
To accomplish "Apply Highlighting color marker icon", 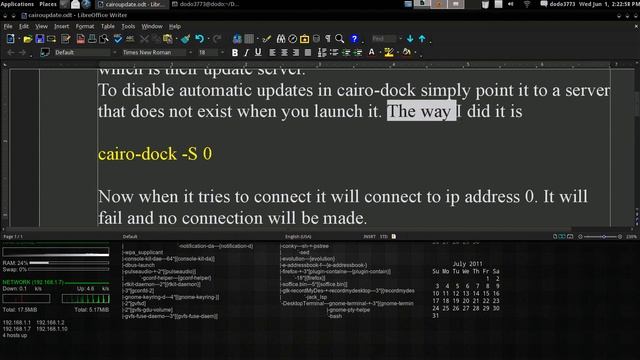I will click(389, 52).
